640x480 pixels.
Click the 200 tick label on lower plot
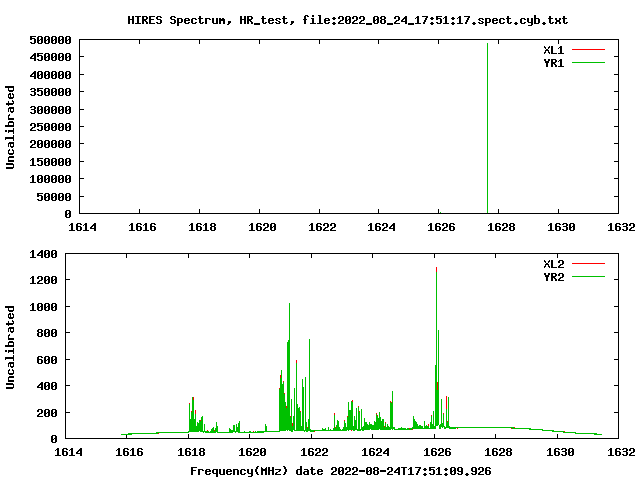click(47, 413)
